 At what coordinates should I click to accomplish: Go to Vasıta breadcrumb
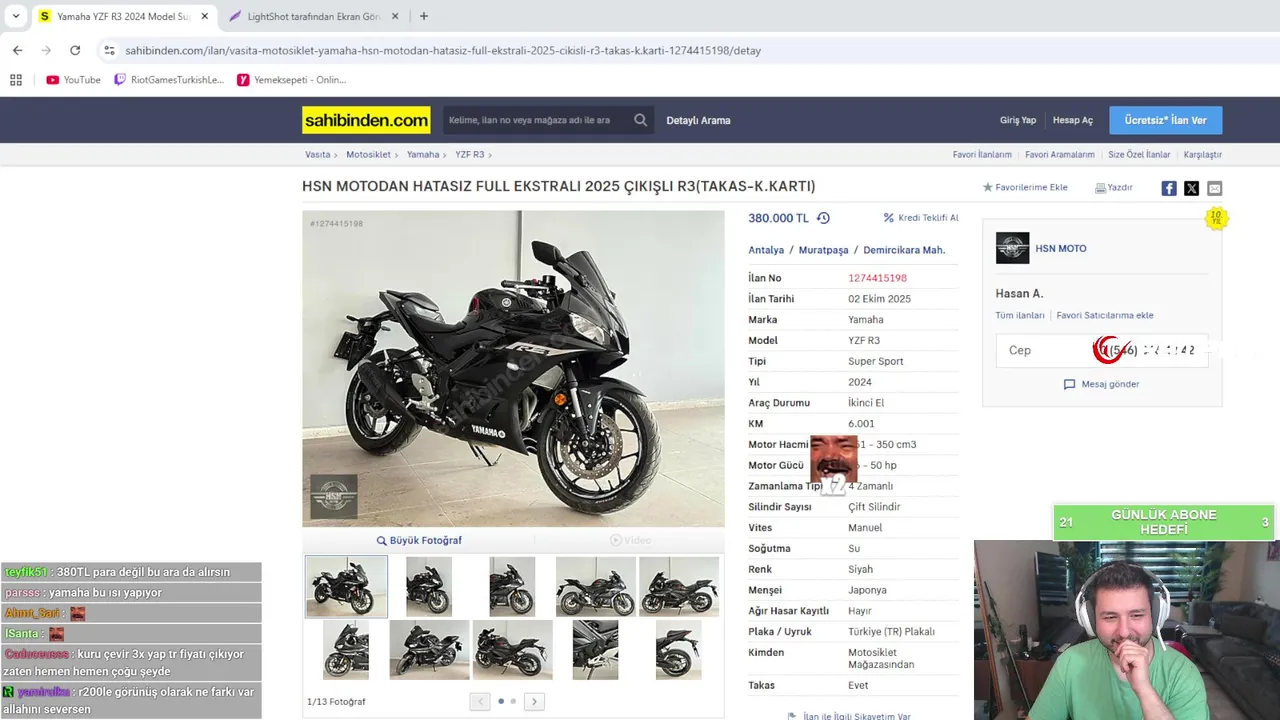[317, 155]
